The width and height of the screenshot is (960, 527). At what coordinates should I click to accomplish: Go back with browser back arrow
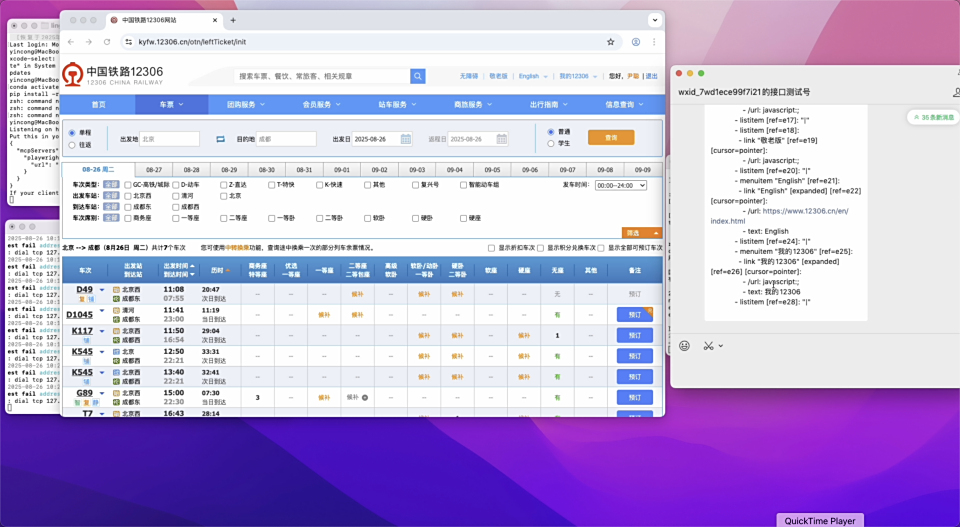click(x=71, y=42)
